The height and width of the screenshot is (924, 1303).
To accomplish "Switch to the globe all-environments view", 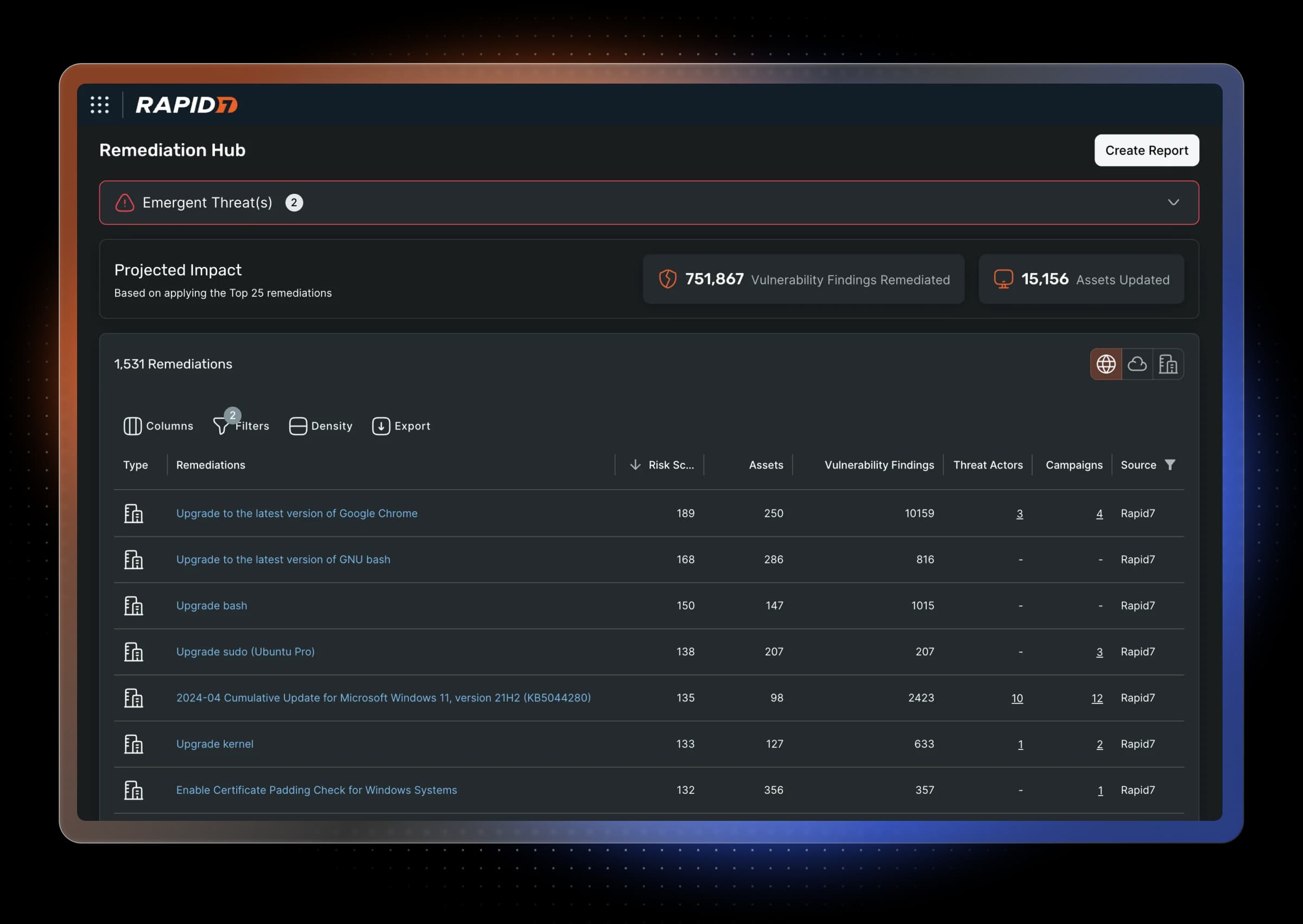I will point(1105,364).
